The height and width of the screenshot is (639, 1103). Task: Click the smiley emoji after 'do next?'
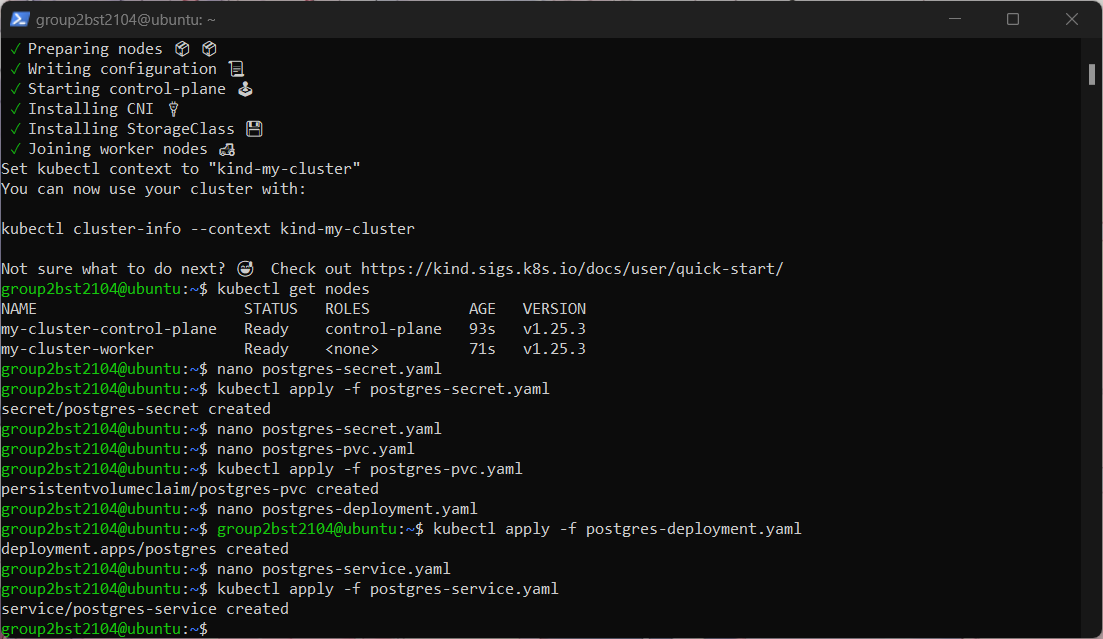245,269
